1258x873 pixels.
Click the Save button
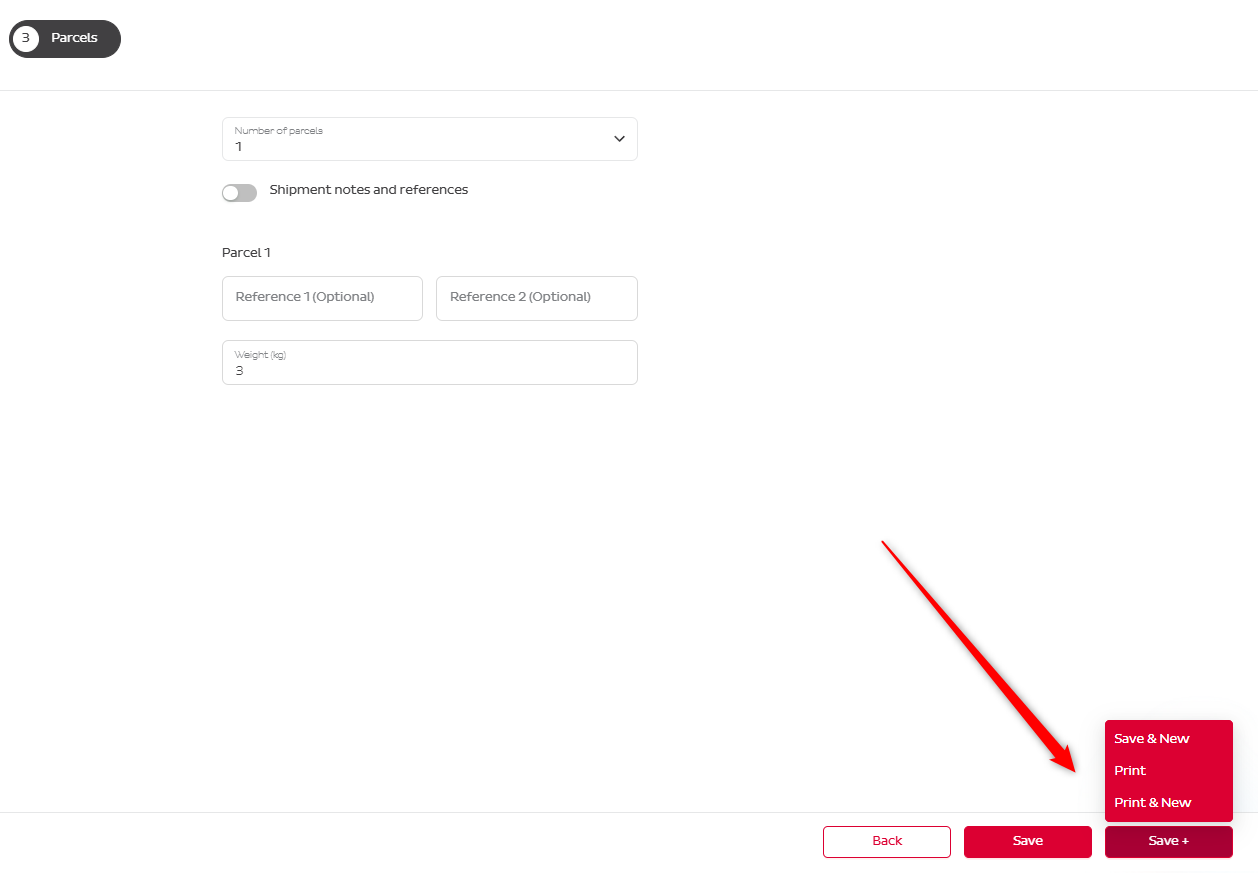click(x=1027, y=841)
